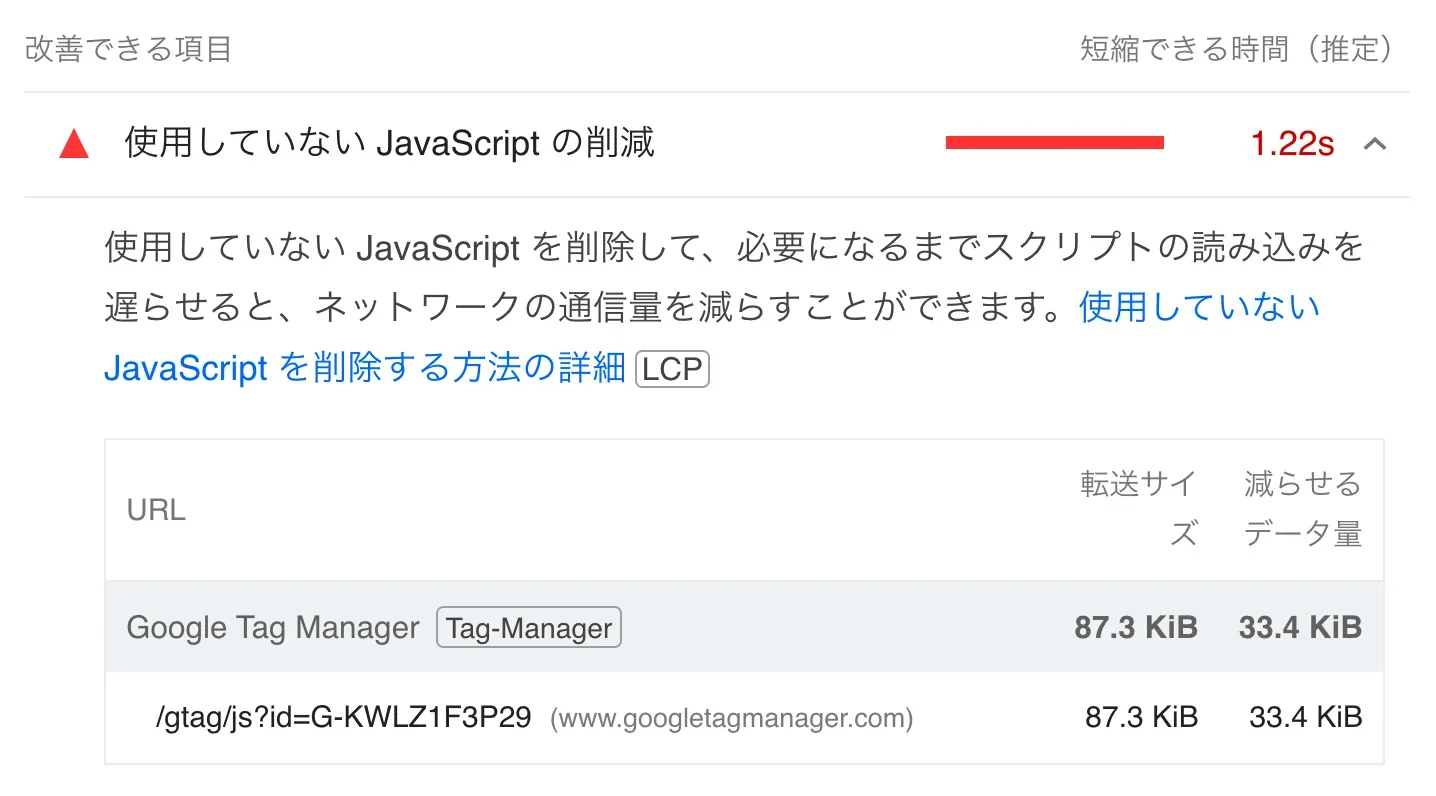Click the 短縮できる時間（推定） heading
The image size is (1436, 796).
(x=1237, y=49)
